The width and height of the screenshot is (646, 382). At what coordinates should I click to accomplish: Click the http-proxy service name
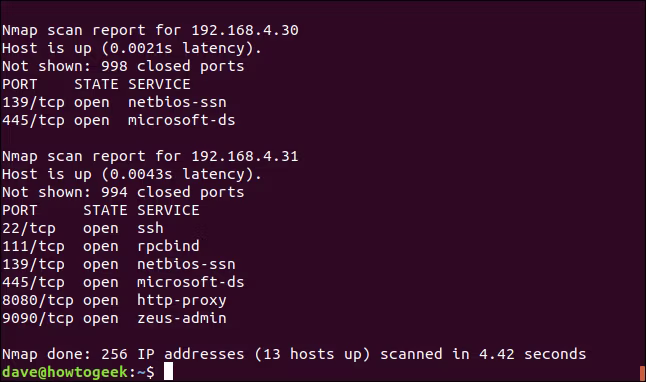pyautogui.click(x=182, y=301)
